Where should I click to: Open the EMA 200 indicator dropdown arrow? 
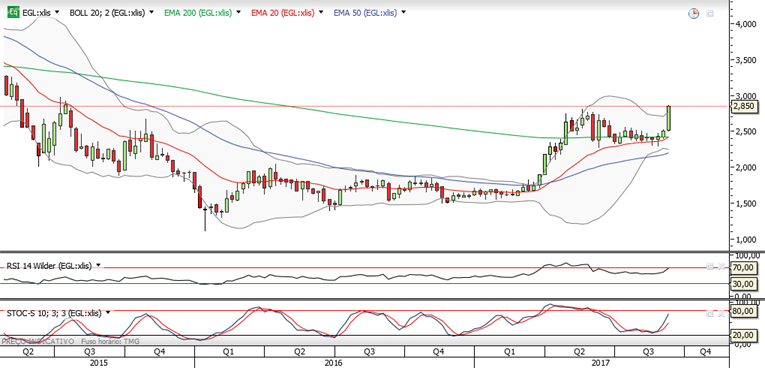point(238,12)
